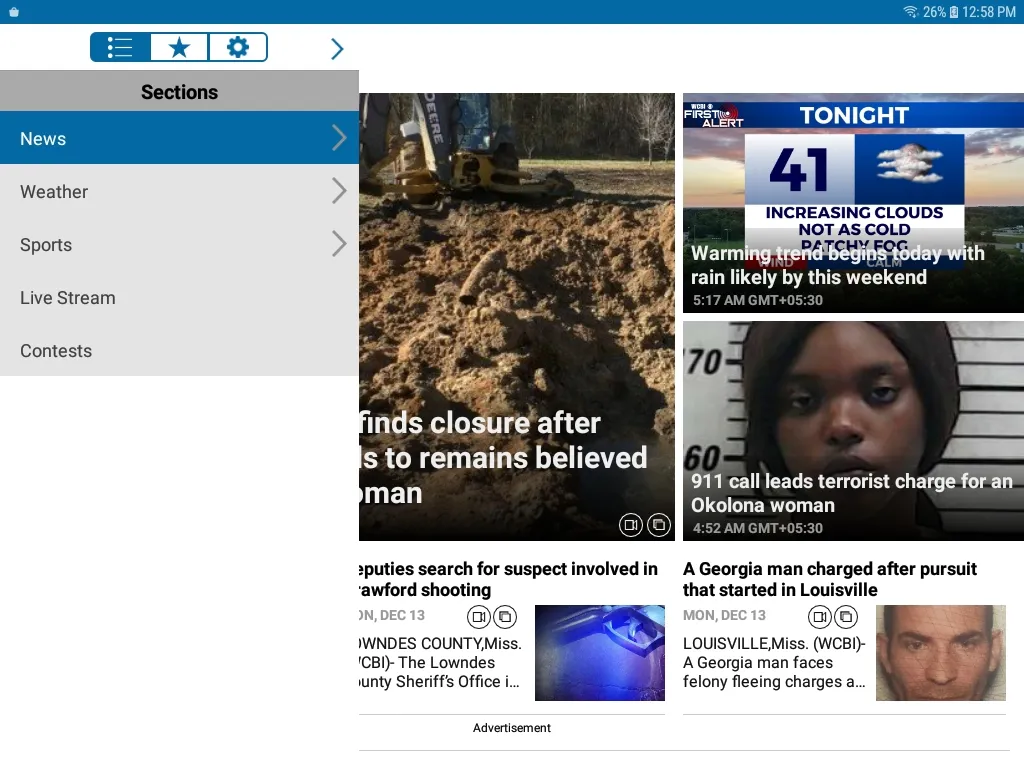Screen dimensions: 1024x768
Task: Tap the 4:52 AM GMT+05:30 timestamp
Action: 758,528
